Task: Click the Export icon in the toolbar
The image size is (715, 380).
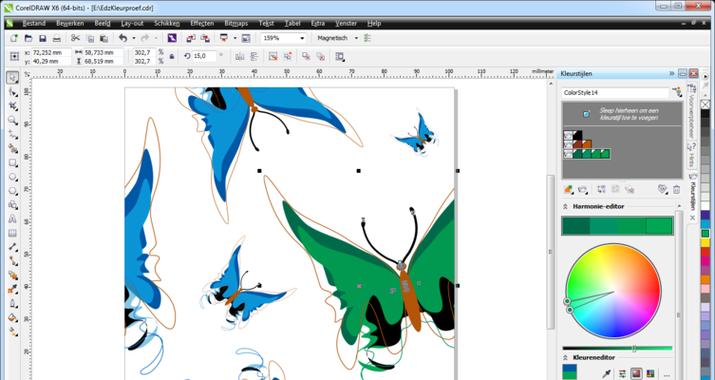Action: click(205, 38)
